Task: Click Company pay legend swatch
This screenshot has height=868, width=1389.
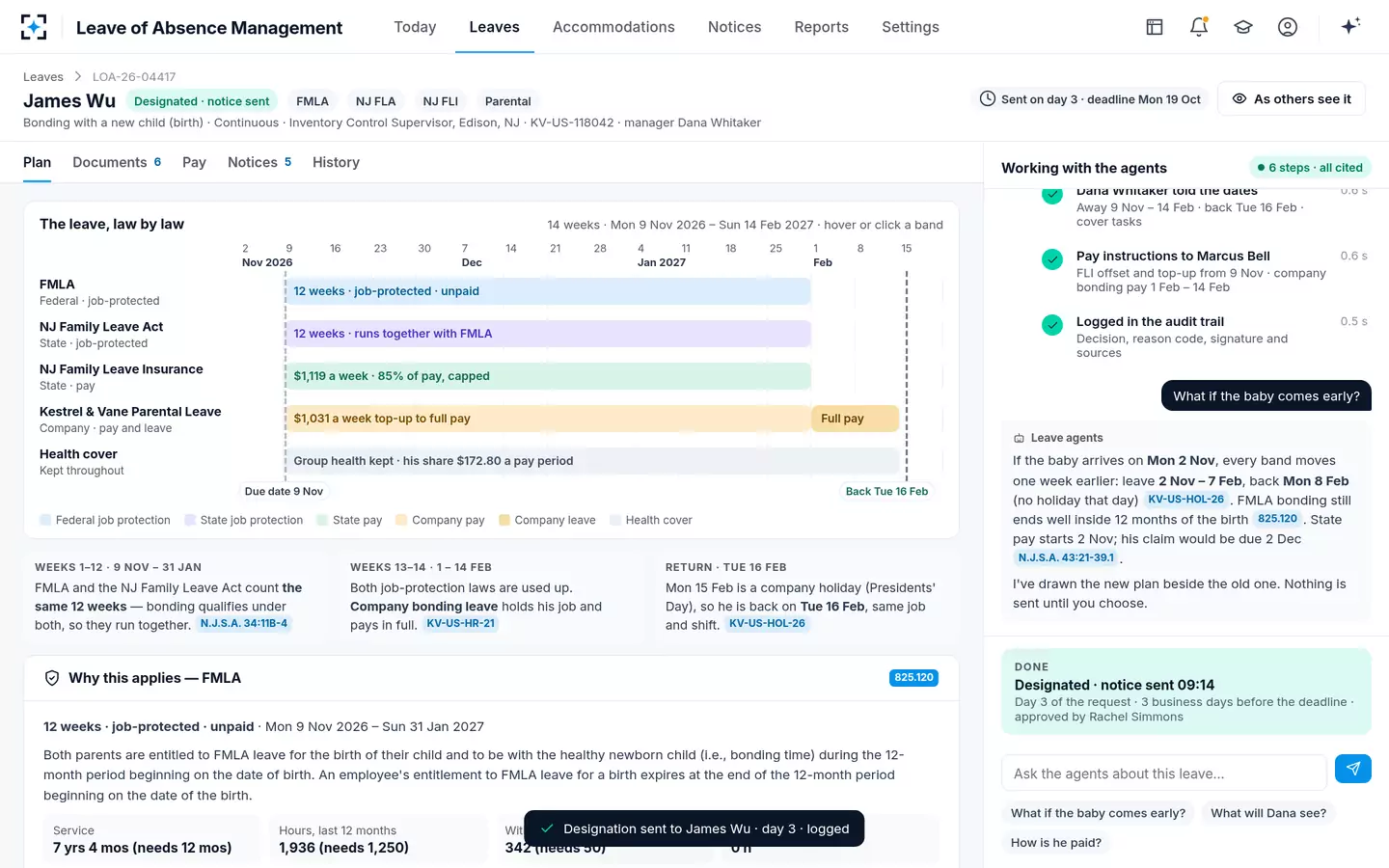Action: pyautogui.click(x=401, y=520)
